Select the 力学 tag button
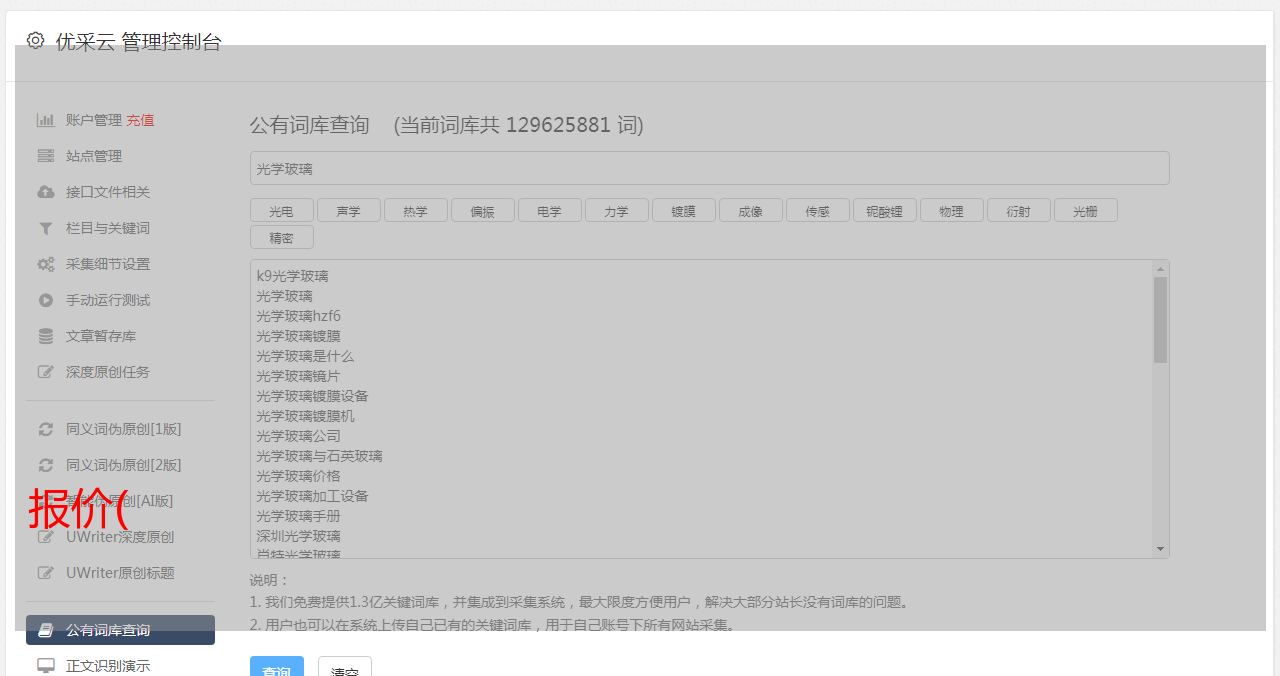The image size is (1280, 676). coord(617,210)
